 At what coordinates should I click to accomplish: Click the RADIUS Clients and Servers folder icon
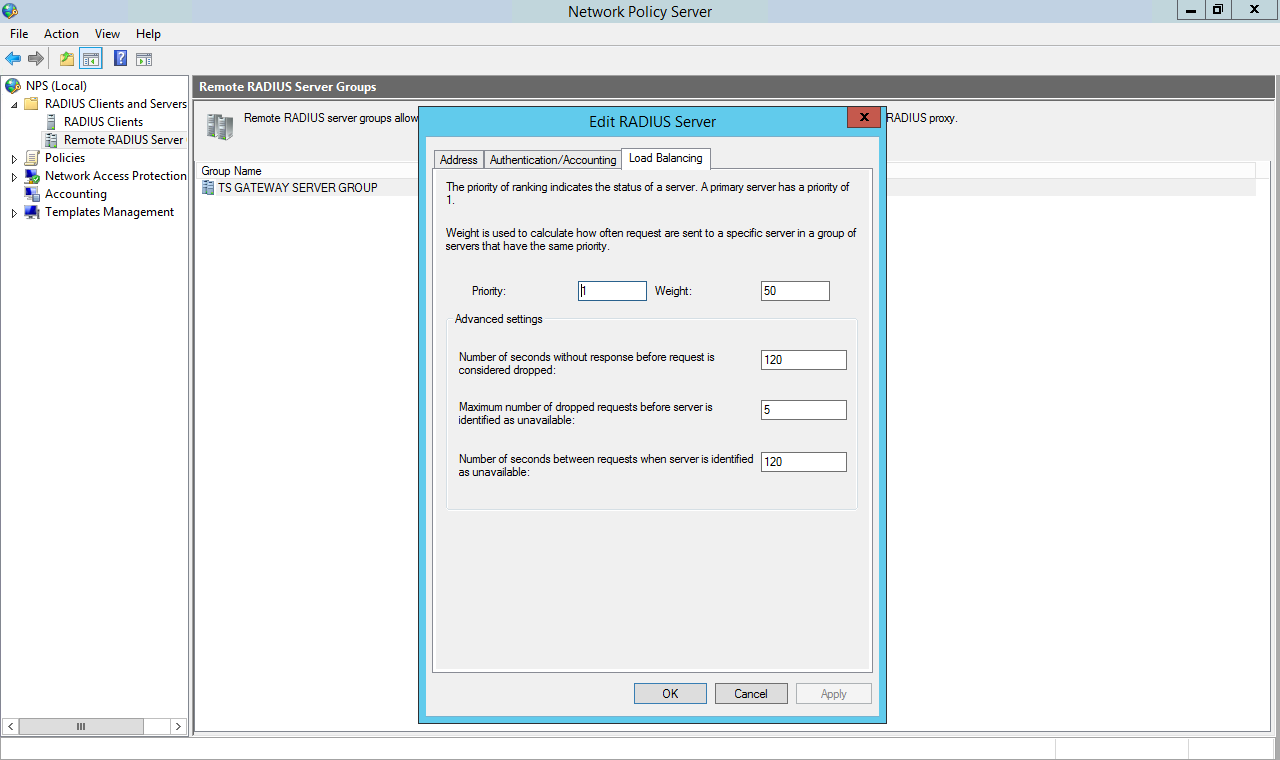(32, 104)
